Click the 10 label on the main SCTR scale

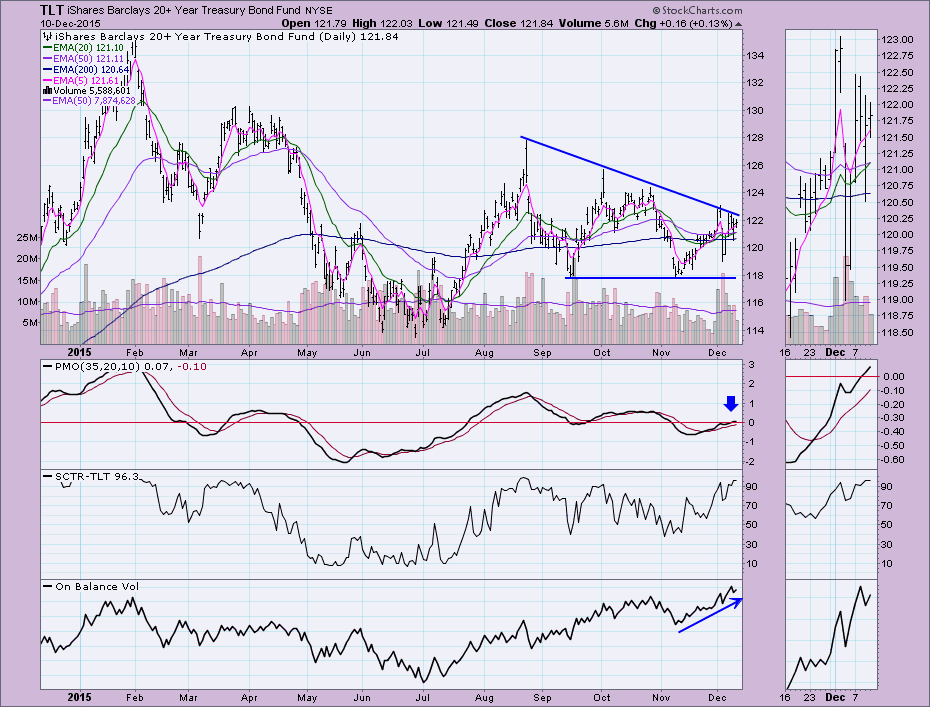(x=752, y=564)
